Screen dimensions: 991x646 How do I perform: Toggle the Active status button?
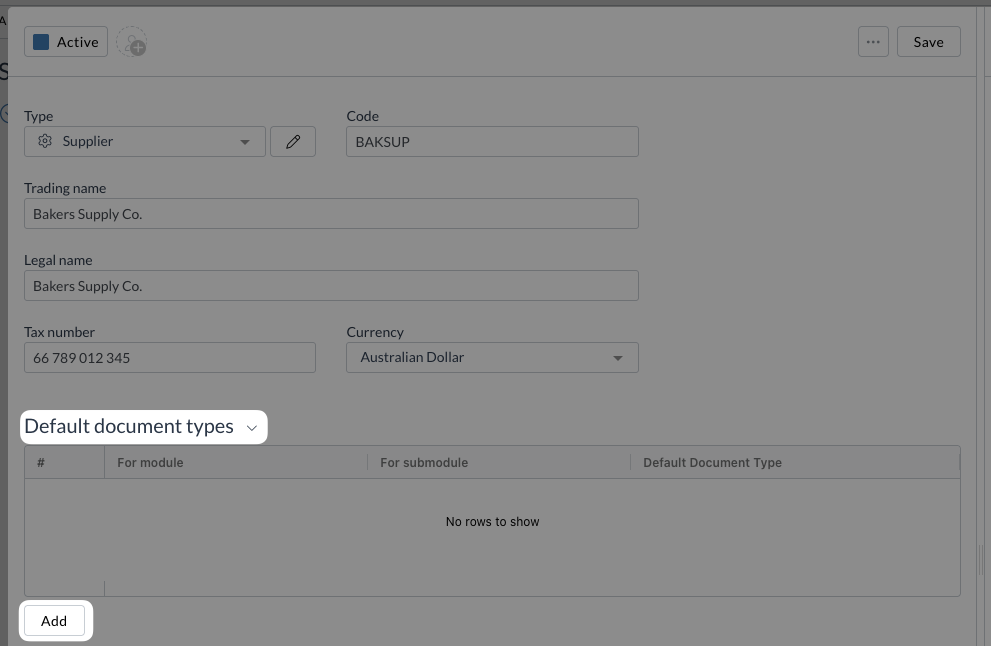point(66,42)
